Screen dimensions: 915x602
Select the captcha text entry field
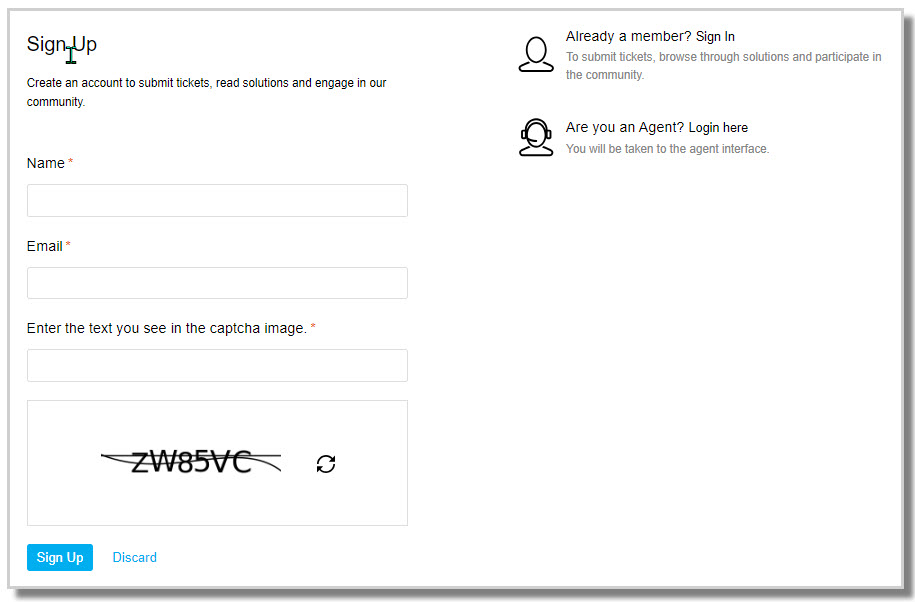coord(217,365)
